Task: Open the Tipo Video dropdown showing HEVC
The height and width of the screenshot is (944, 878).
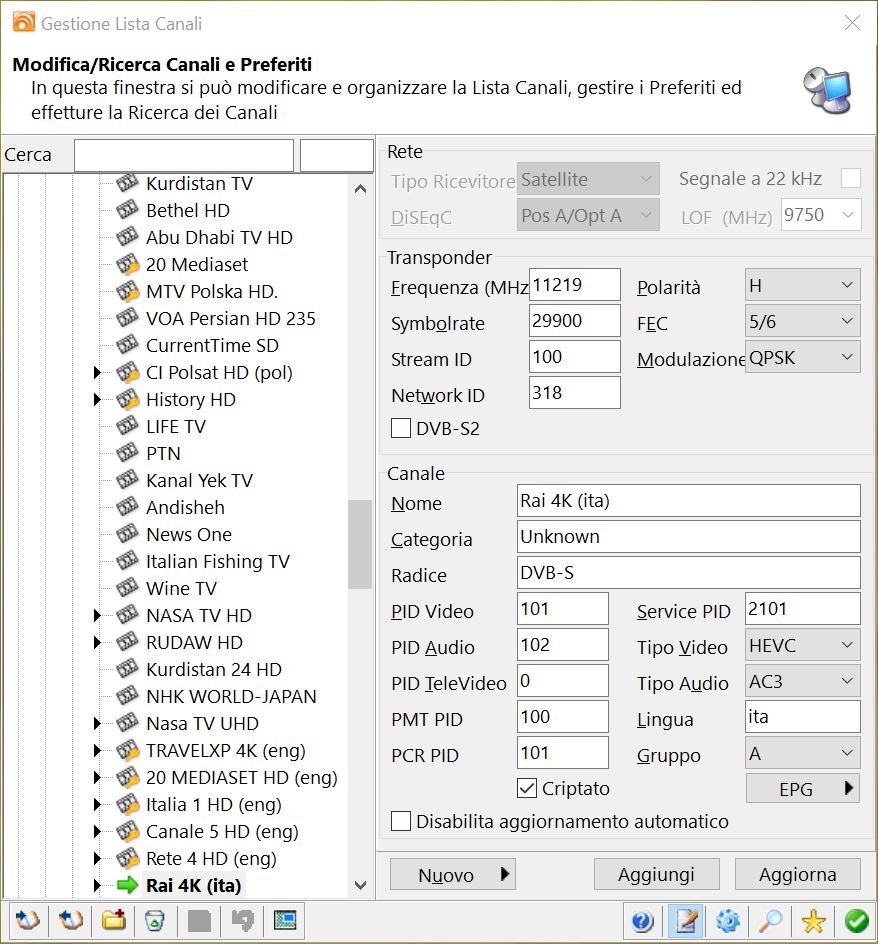Action: point(803,645)
